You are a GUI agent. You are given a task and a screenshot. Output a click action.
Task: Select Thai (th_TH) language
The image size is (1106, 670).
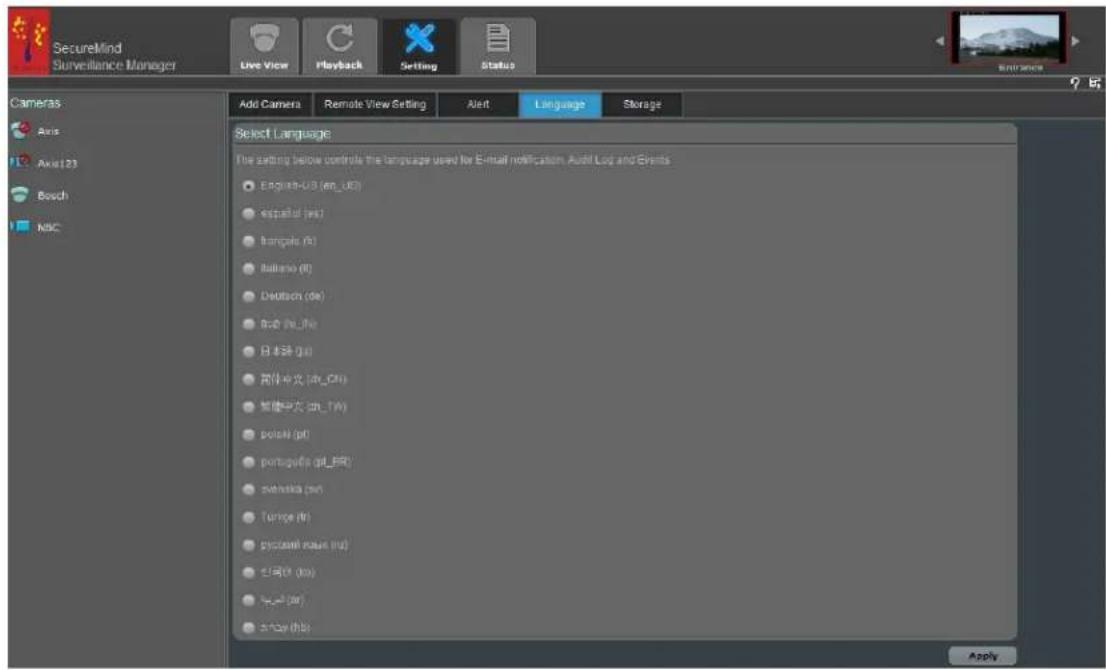coord(248,324)
